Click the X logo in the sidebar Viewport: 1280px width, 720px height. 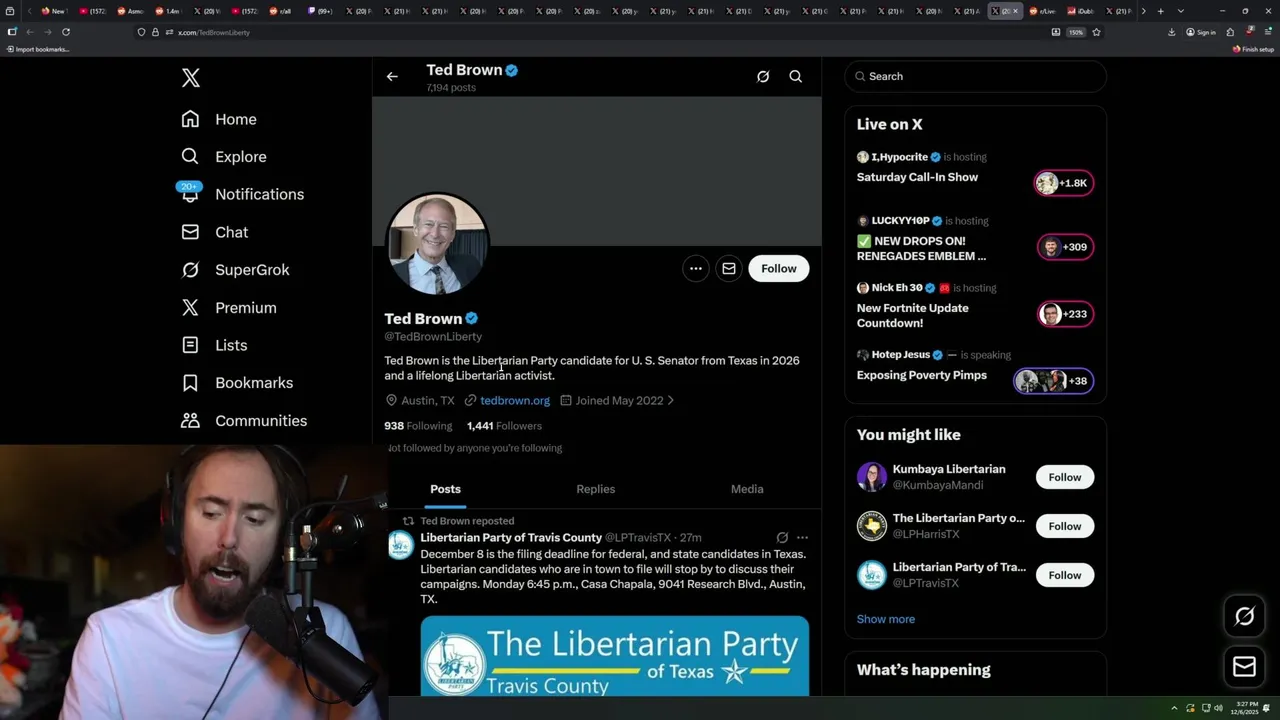point(191,78)
